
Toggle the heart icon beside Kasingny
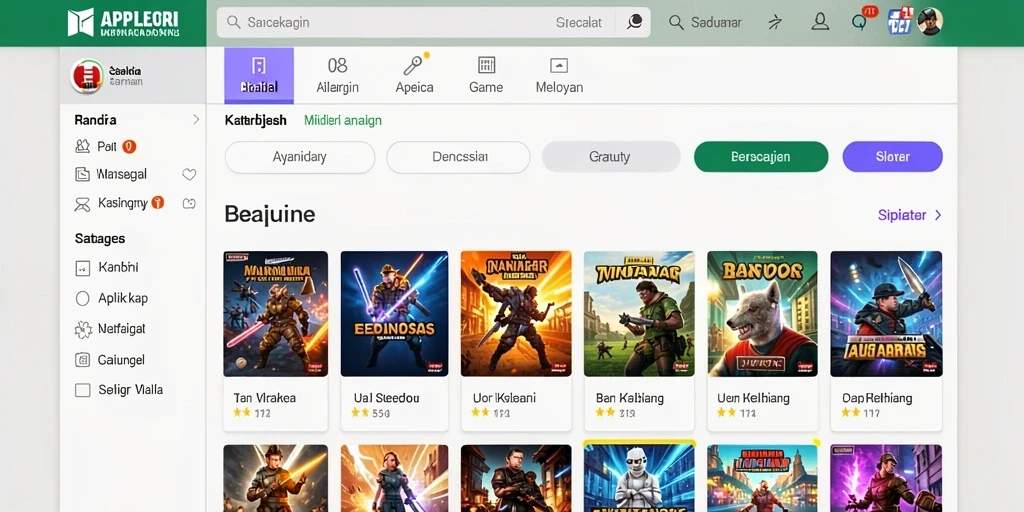189,204
